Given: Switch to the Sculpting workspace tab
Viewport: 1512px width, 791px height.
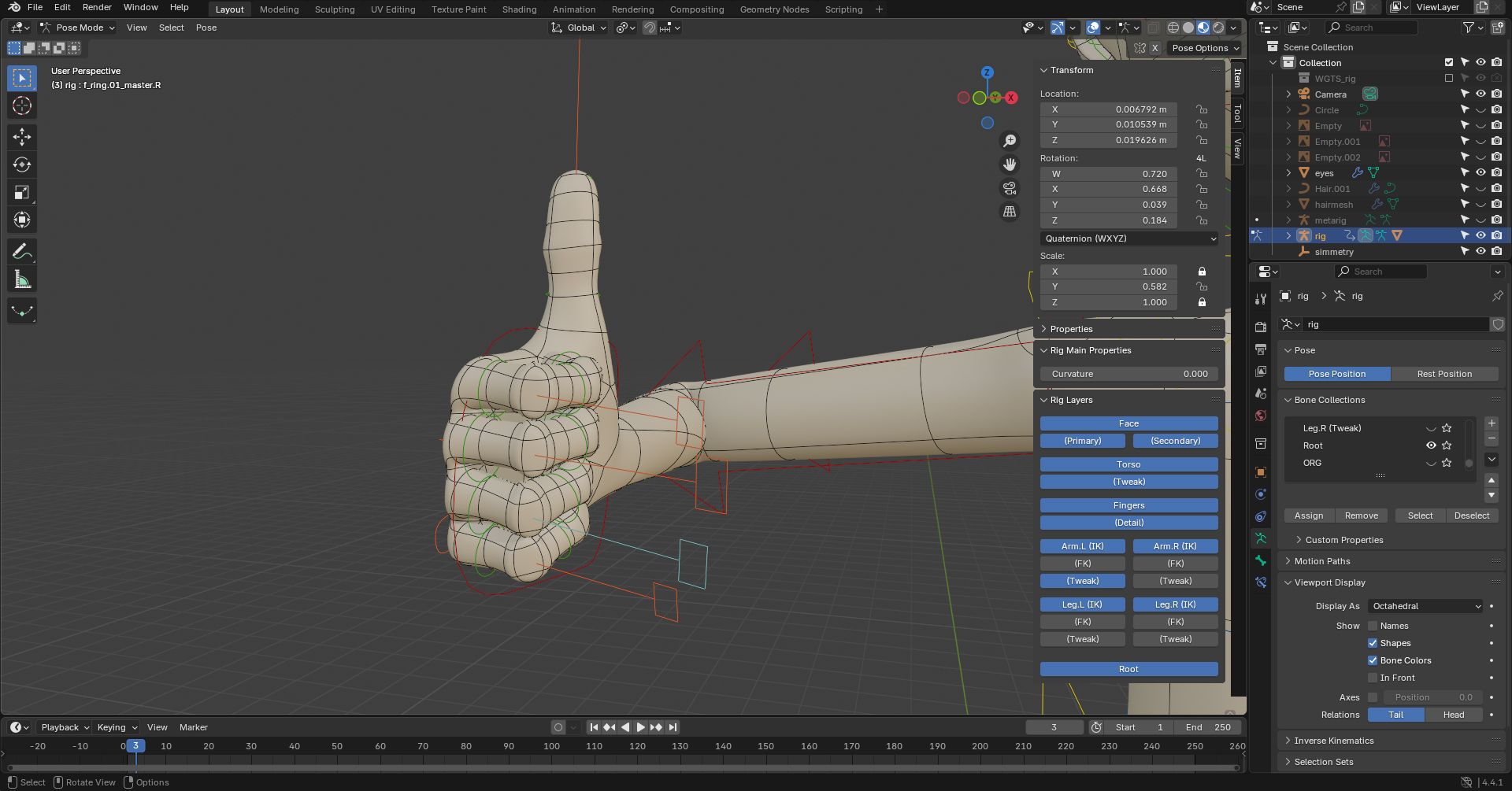Looking at the screenshot, I should pos(335,9).
